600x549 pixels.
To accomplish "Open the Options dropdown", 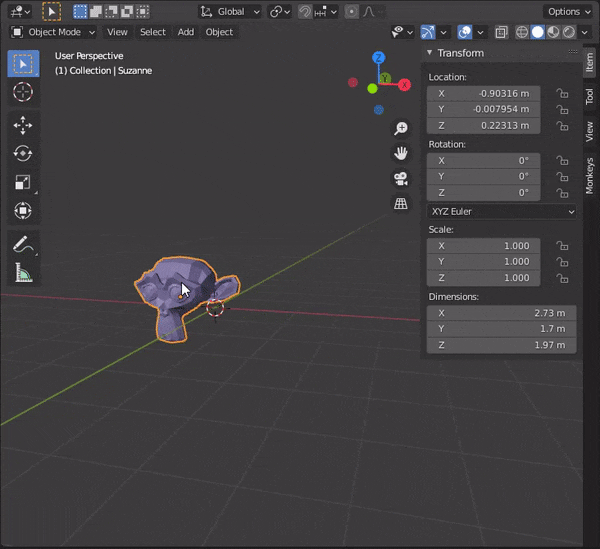I will pos(569,12).
